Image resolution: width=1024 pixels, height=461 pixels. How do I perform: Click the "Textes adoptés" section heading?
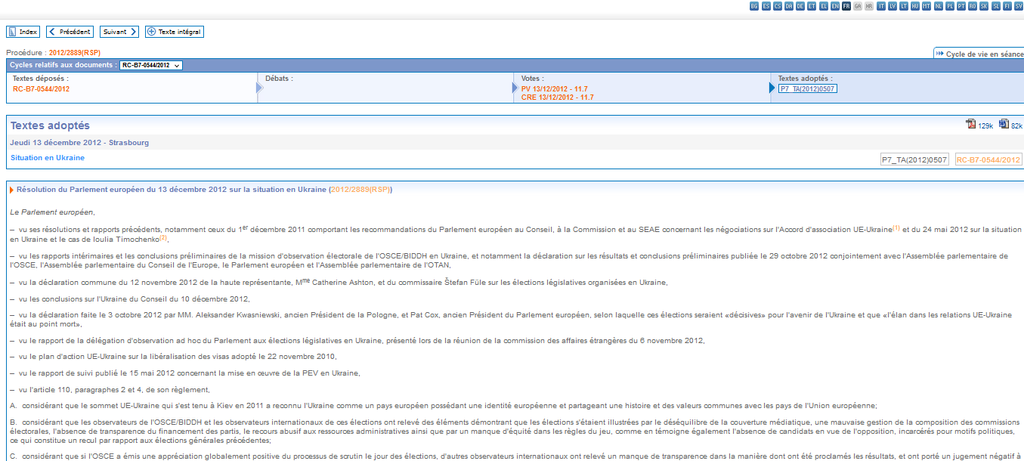click(x=50, y=125)
